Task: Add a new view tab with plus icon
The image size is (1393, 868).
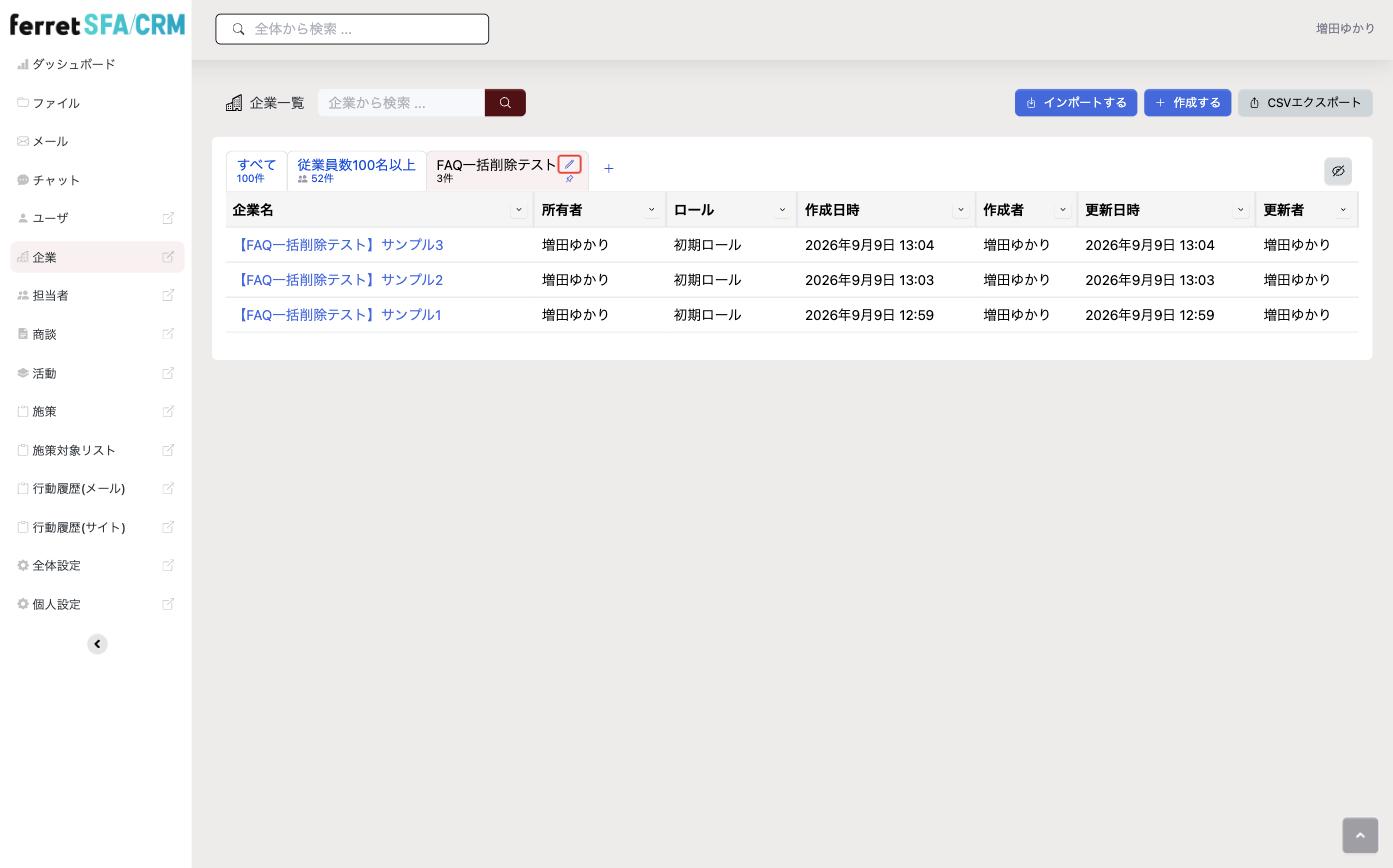Action: pyautogui.click(x=608, y=169)
